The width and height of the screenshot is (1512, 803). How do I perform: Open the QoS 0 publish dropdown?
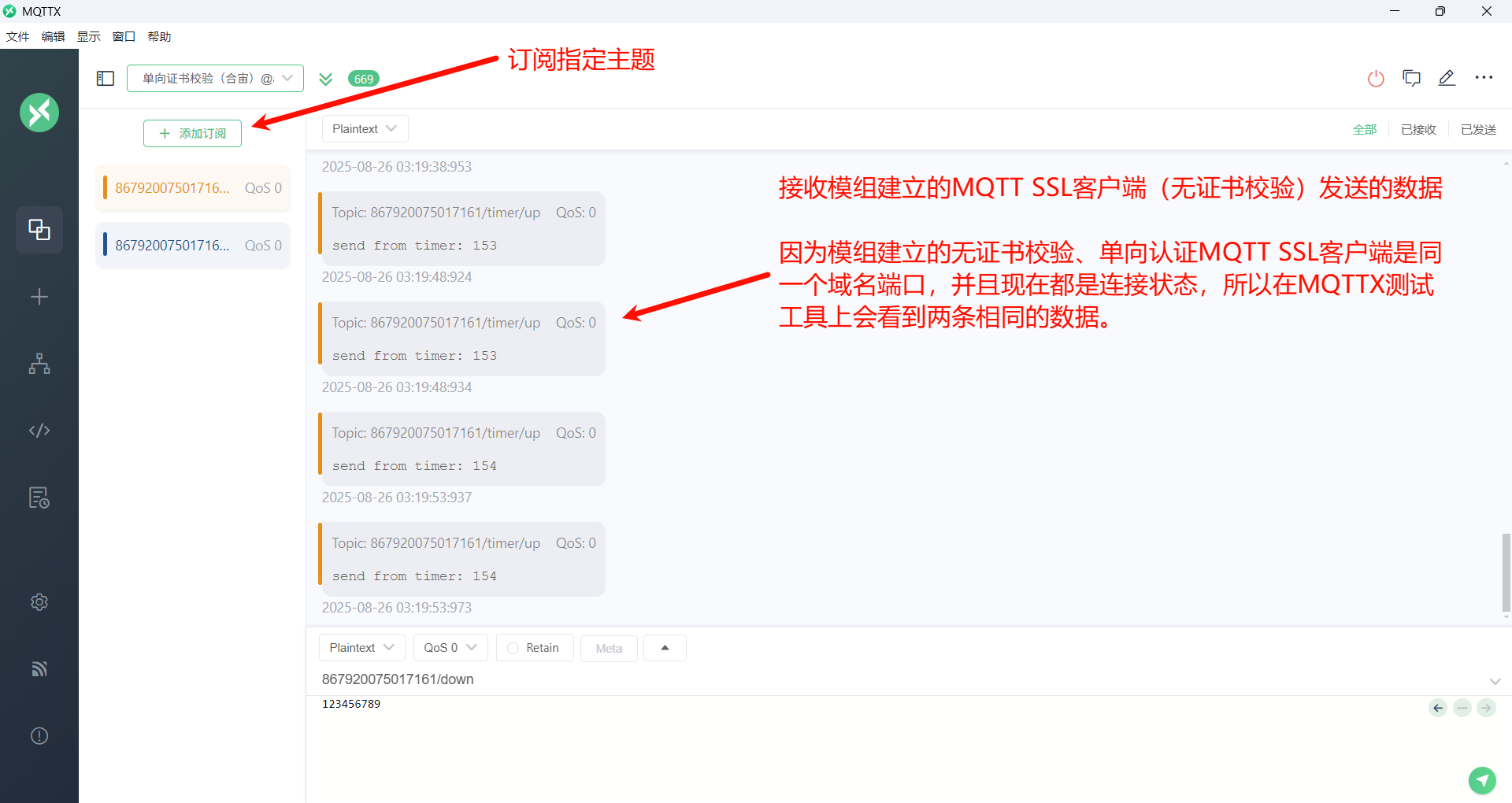(450, 648)
